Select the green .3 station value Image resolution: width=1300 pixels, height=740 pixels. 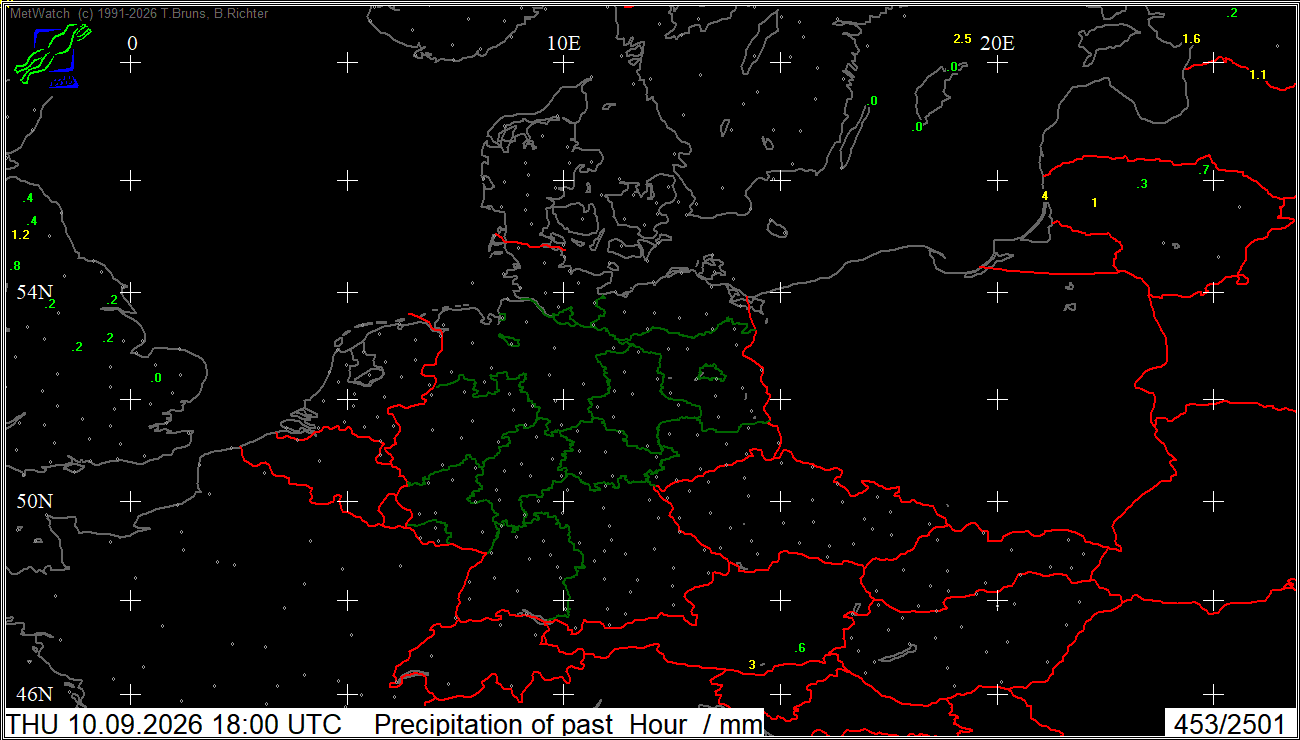click(x=1142, y=184)
